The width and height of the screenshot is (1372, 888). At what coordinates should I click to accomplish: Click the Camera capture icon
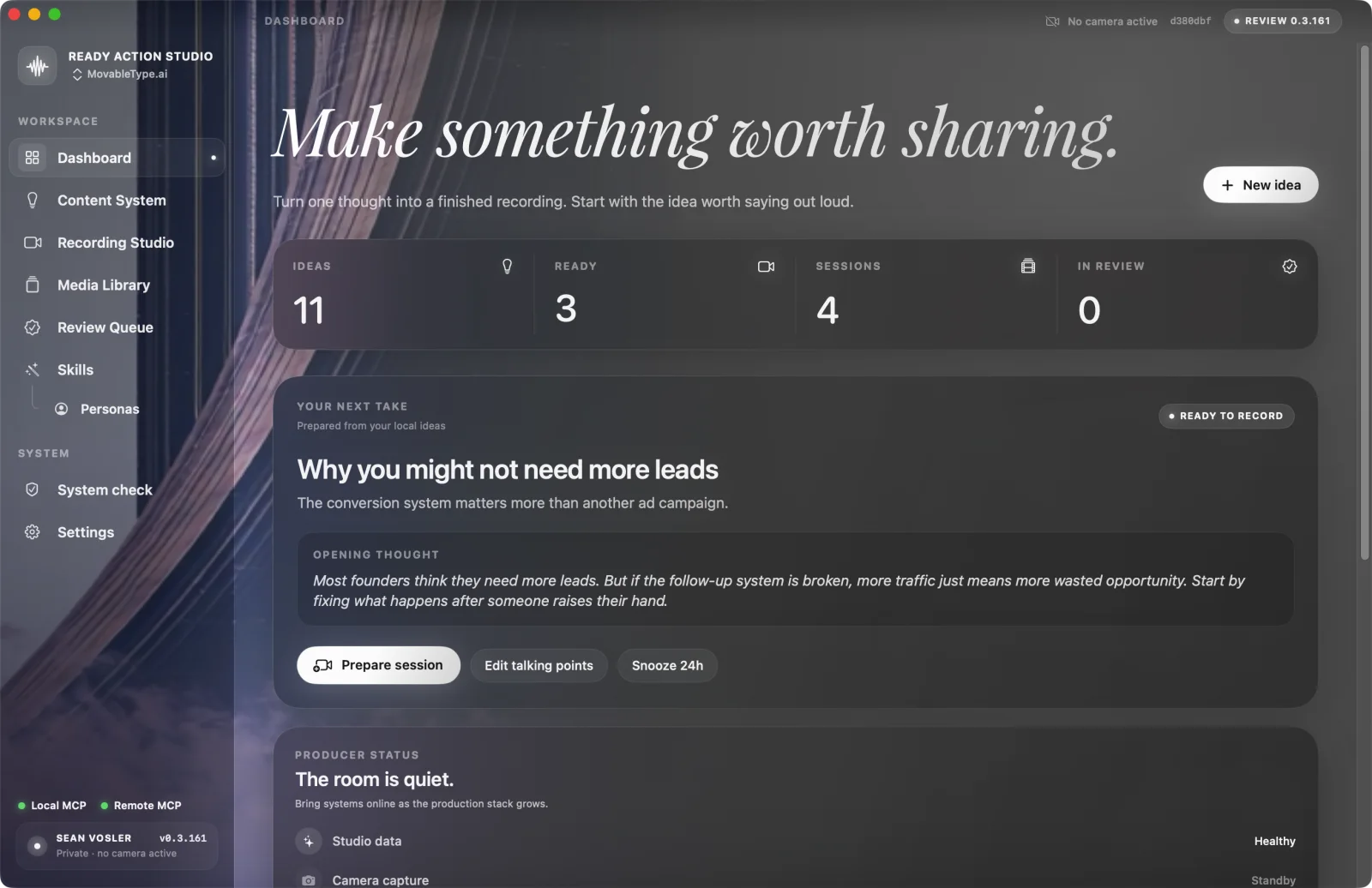pyautogui.click(x=309, y=880)
